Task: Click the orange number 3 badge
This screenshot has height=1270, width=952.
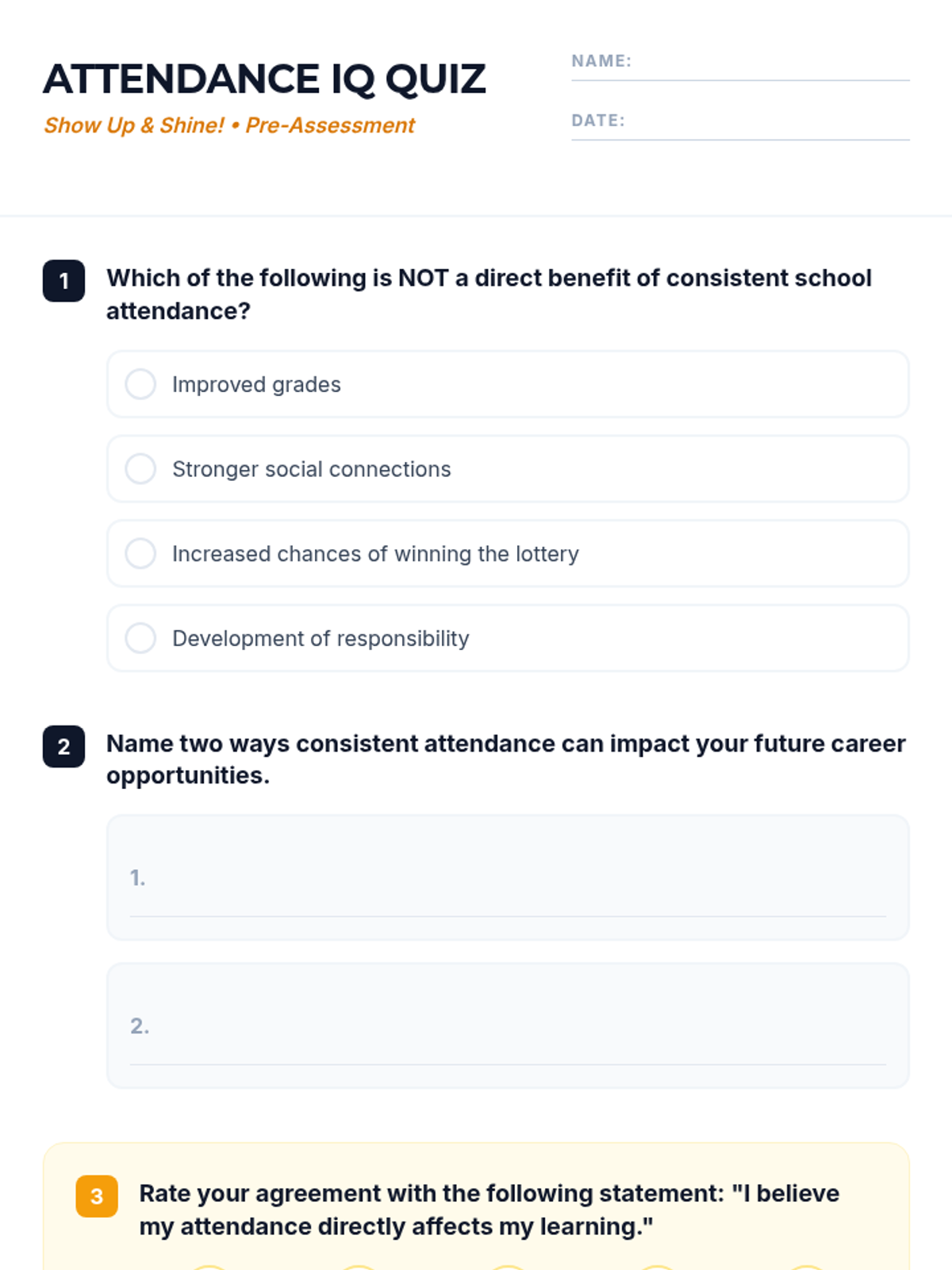Action: click(x=97, y=1196)
